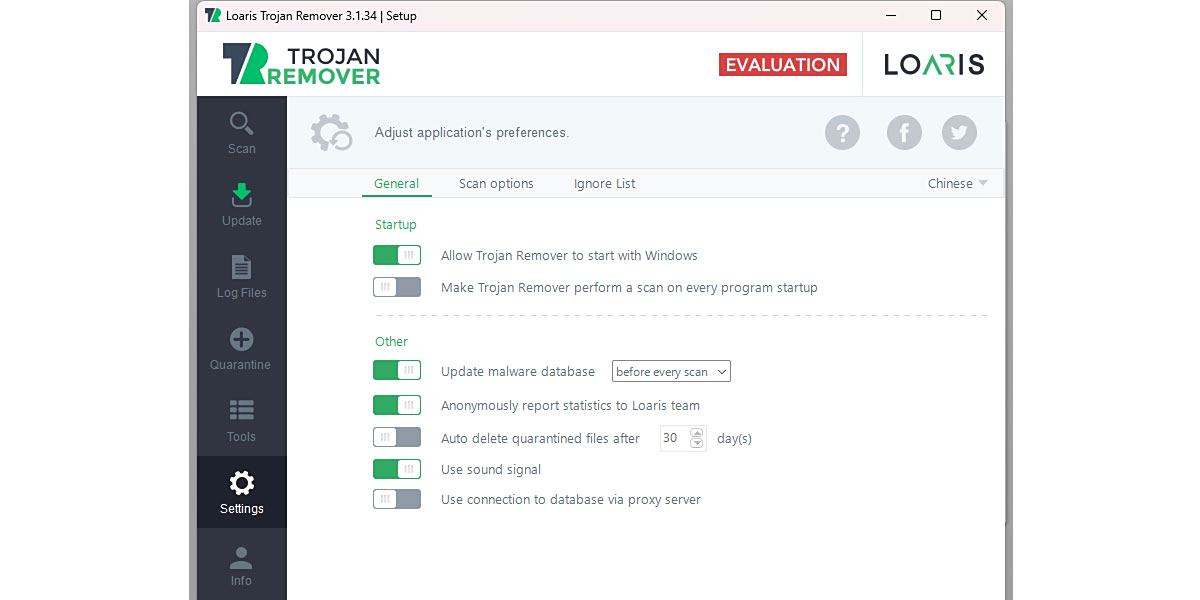The image size is (1200, 600).
Task: Open Log Files from the sidebar
Action: (x=240, y=277)
